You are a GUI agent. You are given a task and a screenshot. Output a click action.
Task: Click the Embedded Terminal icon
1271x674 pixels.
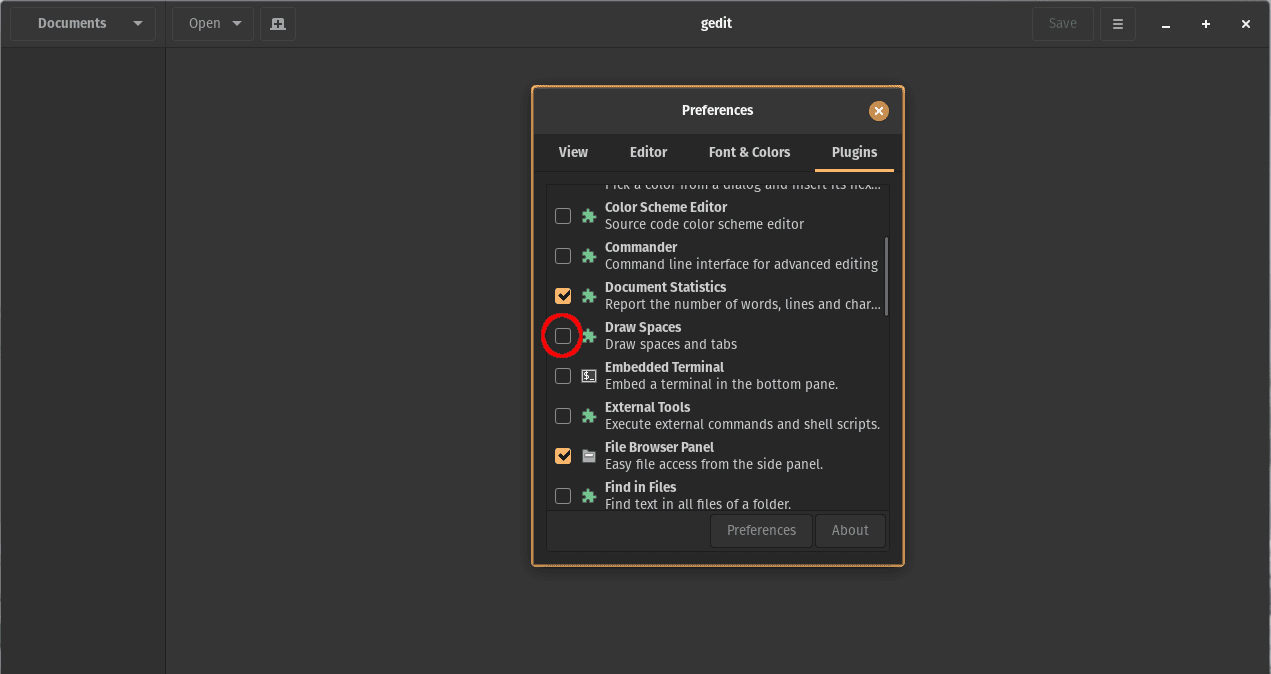point(589,376)
